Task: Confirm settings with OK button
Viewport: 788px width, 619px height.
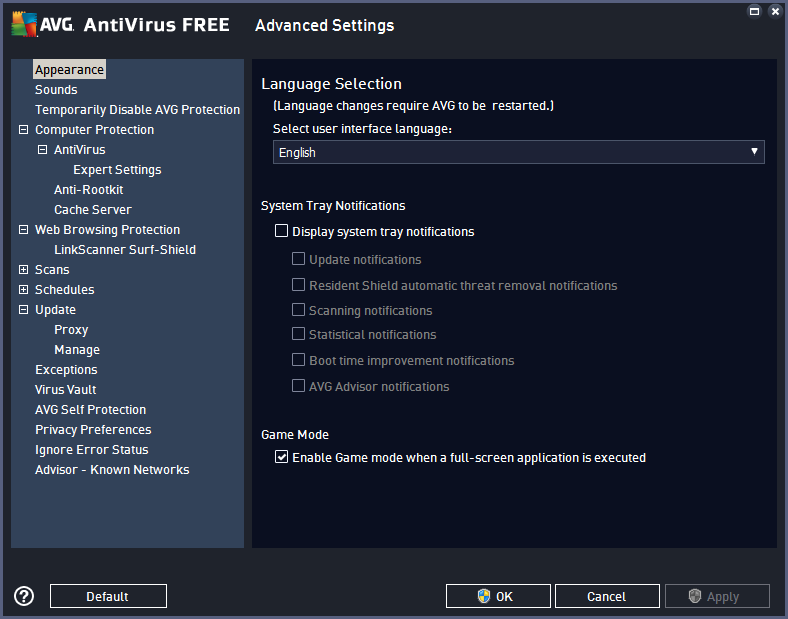Action: (x=498, y=596)
